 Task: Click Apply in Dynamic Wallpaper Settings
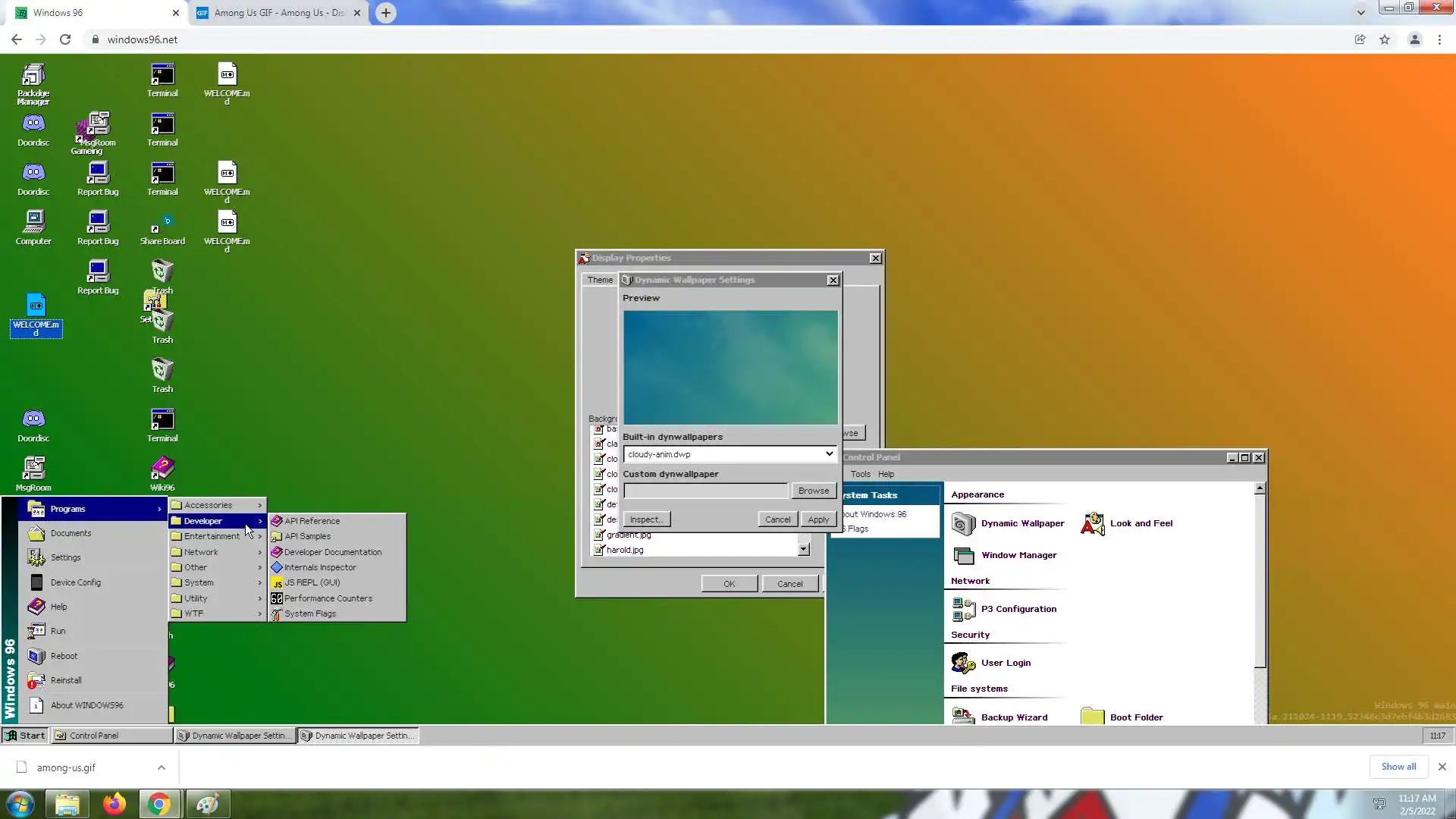[x=818, y=519]
